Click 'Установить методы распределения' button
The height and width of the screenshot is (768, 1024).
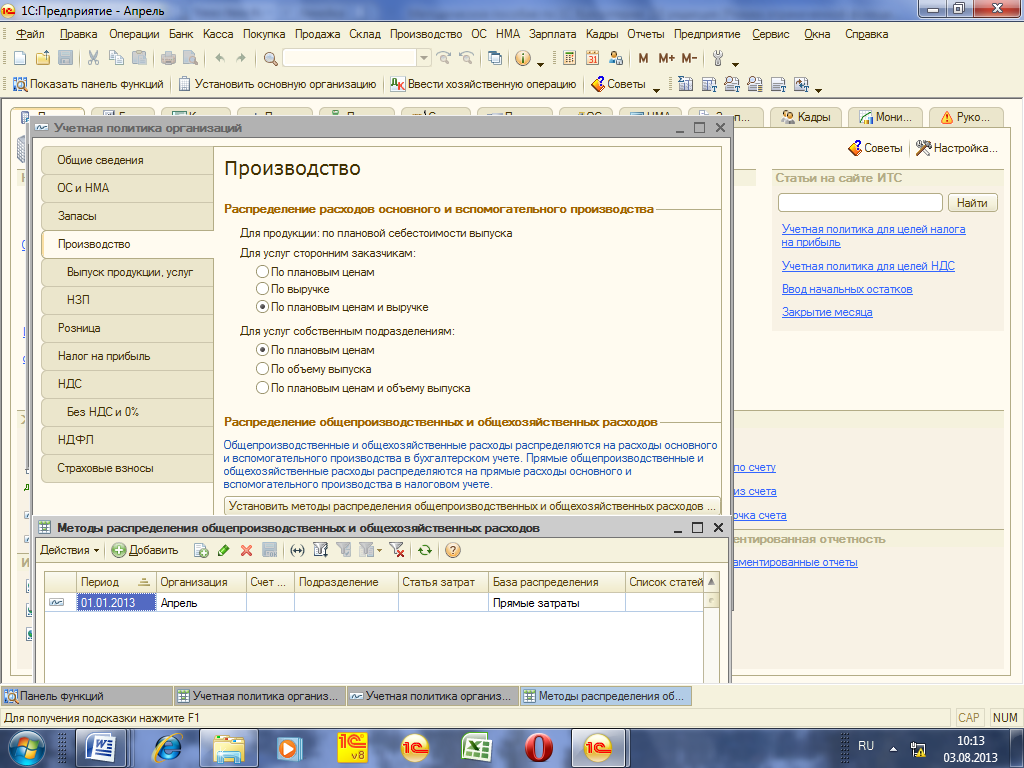click(x=472, y=506)
